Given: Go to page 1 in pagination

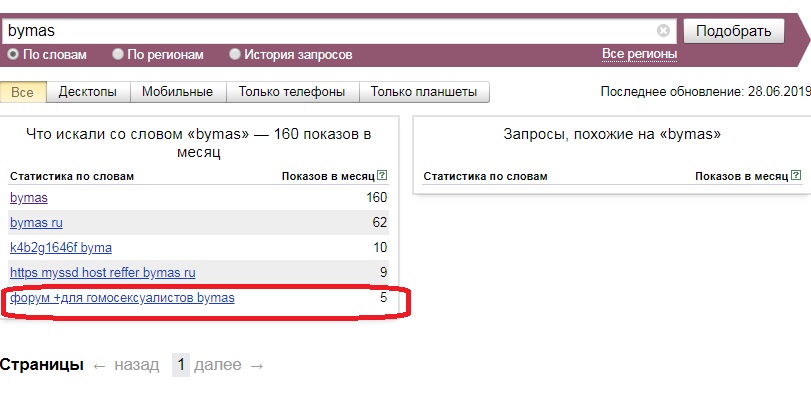Looking at the screenshot, I should 181,365.
